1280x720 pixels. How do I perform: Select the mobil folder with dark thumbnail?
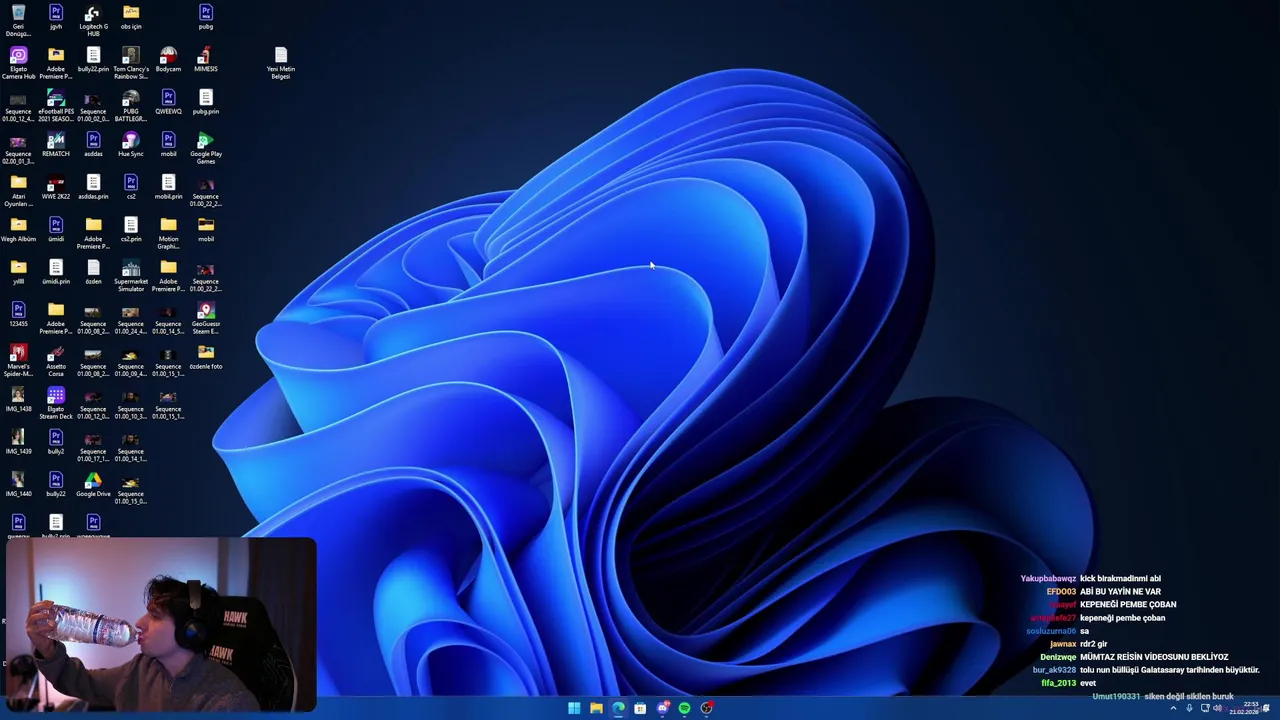point(206,230)
